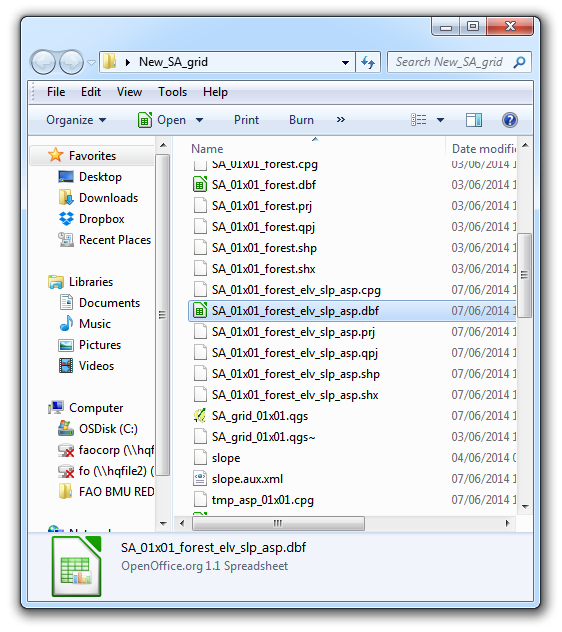Sort by Name column header
Viewport: 562px width, 632px height.
click(207, 149)
